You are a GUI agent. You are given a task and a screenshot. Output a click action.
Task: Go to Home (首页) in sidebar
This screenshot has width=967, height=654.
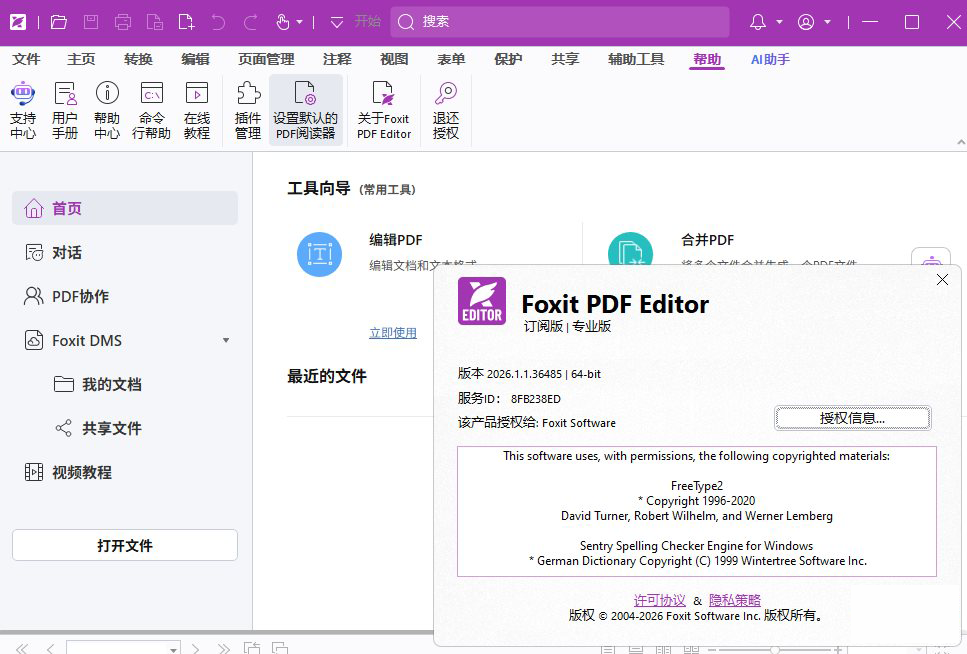pos(125,208)
